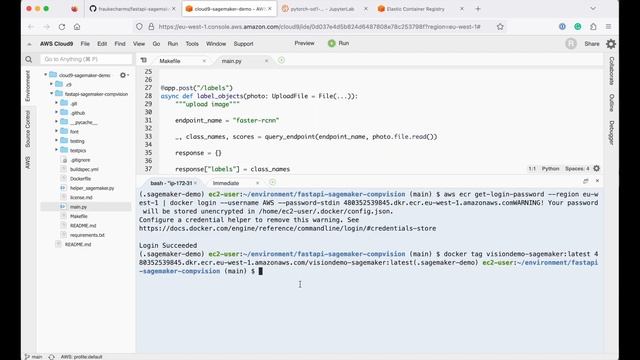Expand the .github folder

point(56,112)
